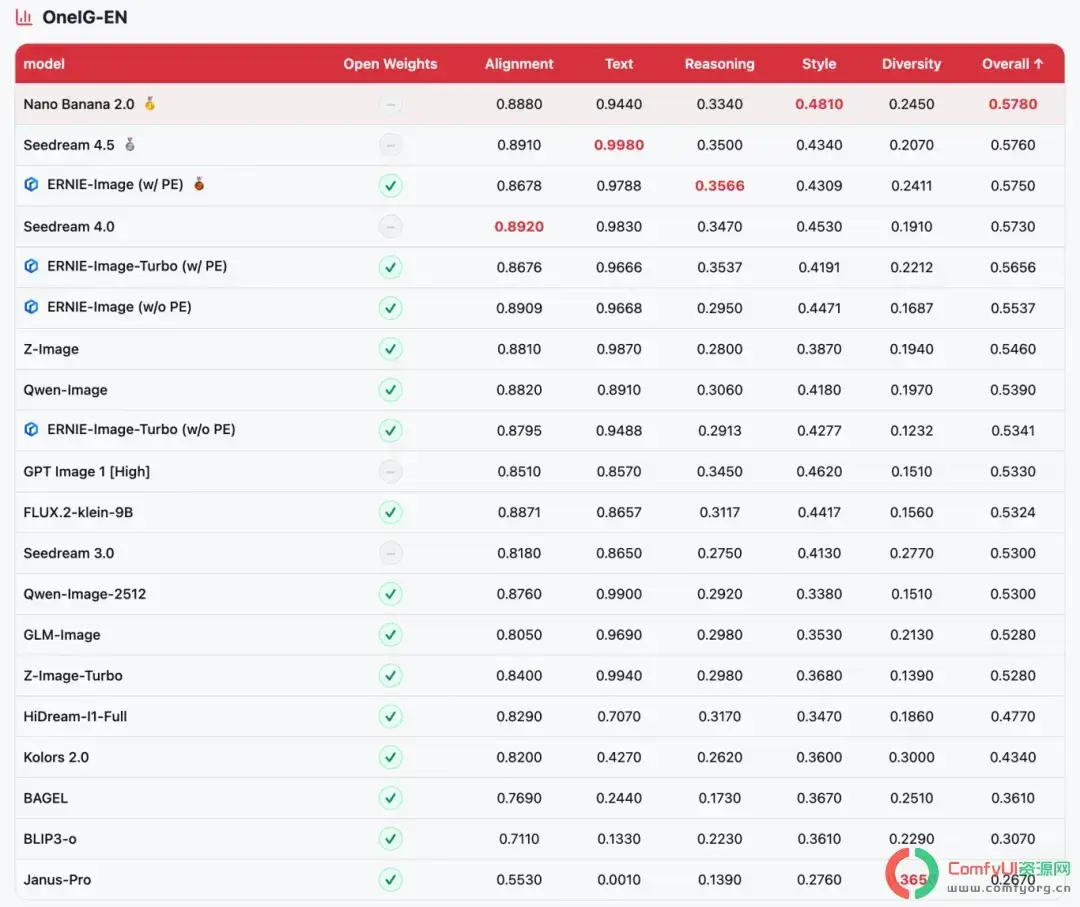Click the bar chart icon beside OneIG-EN
This screenshot has width=1080, height=907.
coord(24,17)
